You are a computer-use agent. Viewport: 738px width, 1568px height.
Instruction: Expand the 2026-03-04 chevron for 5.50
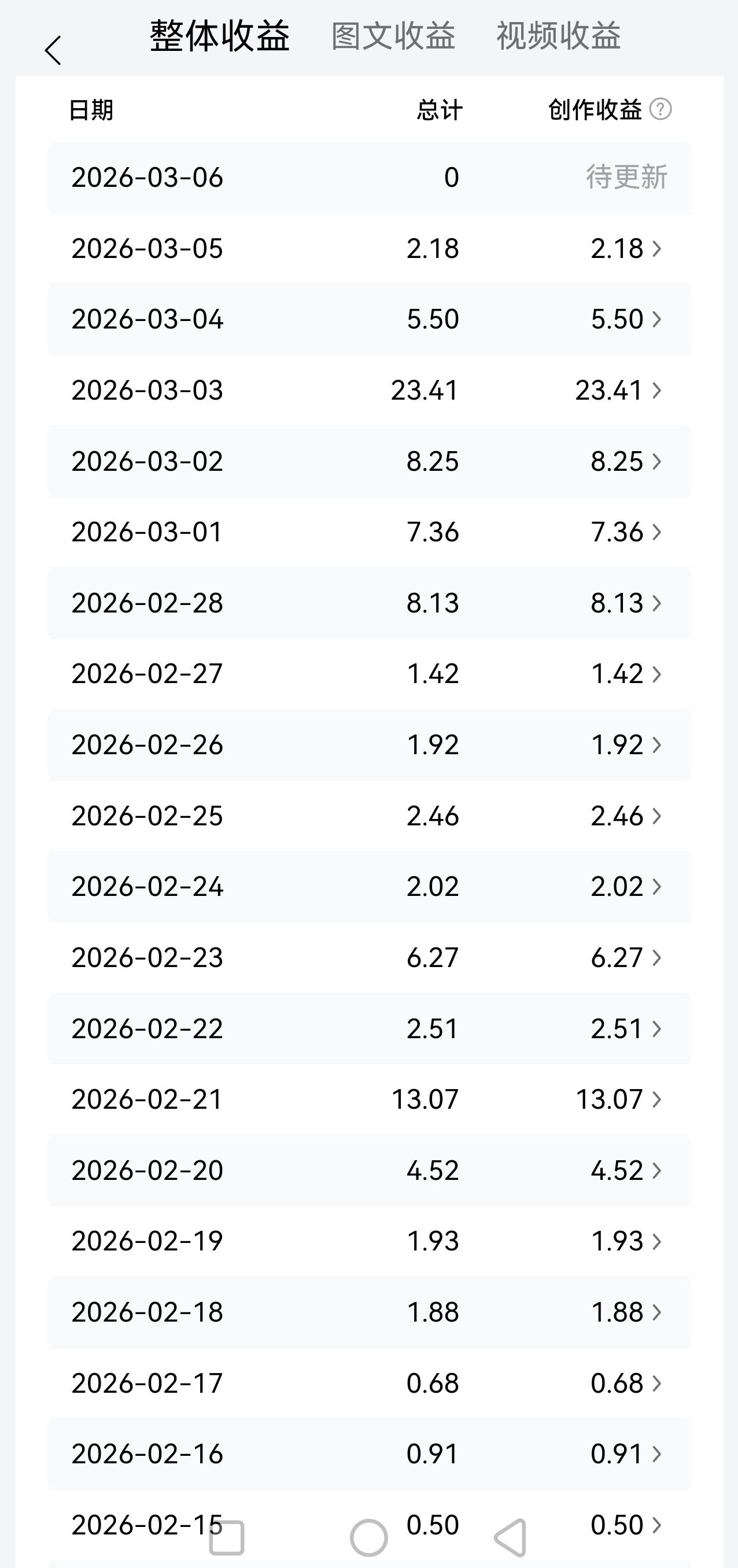[x=656, y=319]
